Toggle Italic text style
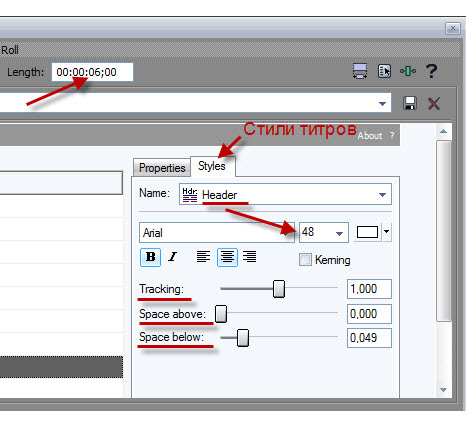The image size is (466, 428). tap(172, 257)
